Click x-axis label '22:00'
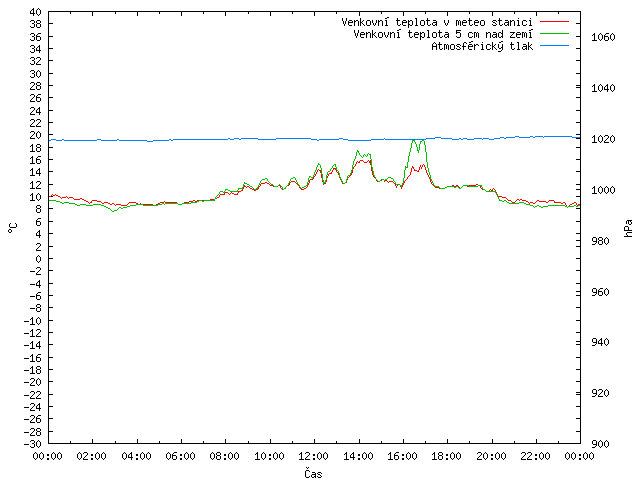 click(536, 456)
